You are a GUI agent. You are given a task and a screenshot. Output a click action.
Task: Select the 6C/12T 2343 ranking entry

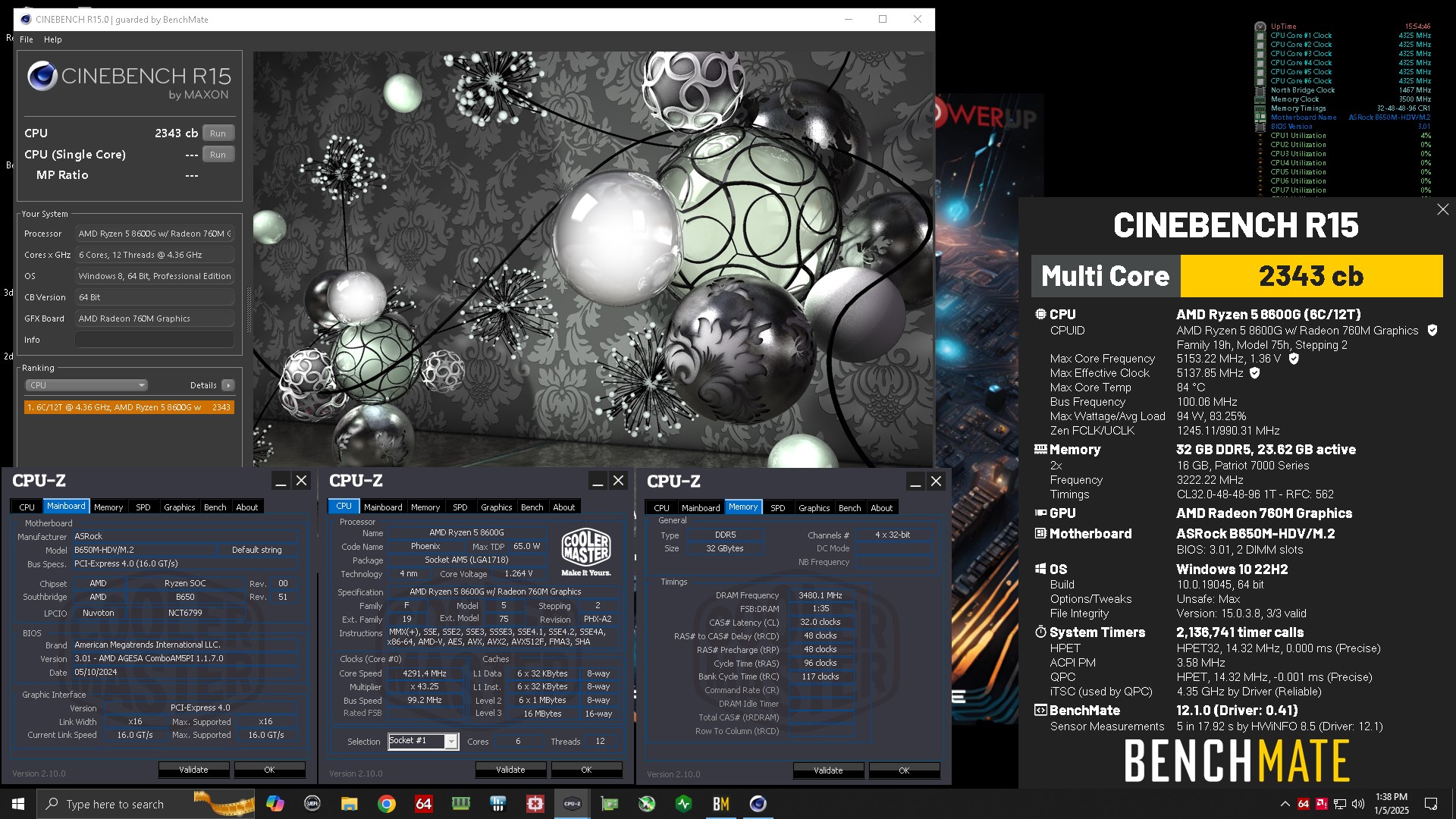pyautogui.click(x=129, y=407)
